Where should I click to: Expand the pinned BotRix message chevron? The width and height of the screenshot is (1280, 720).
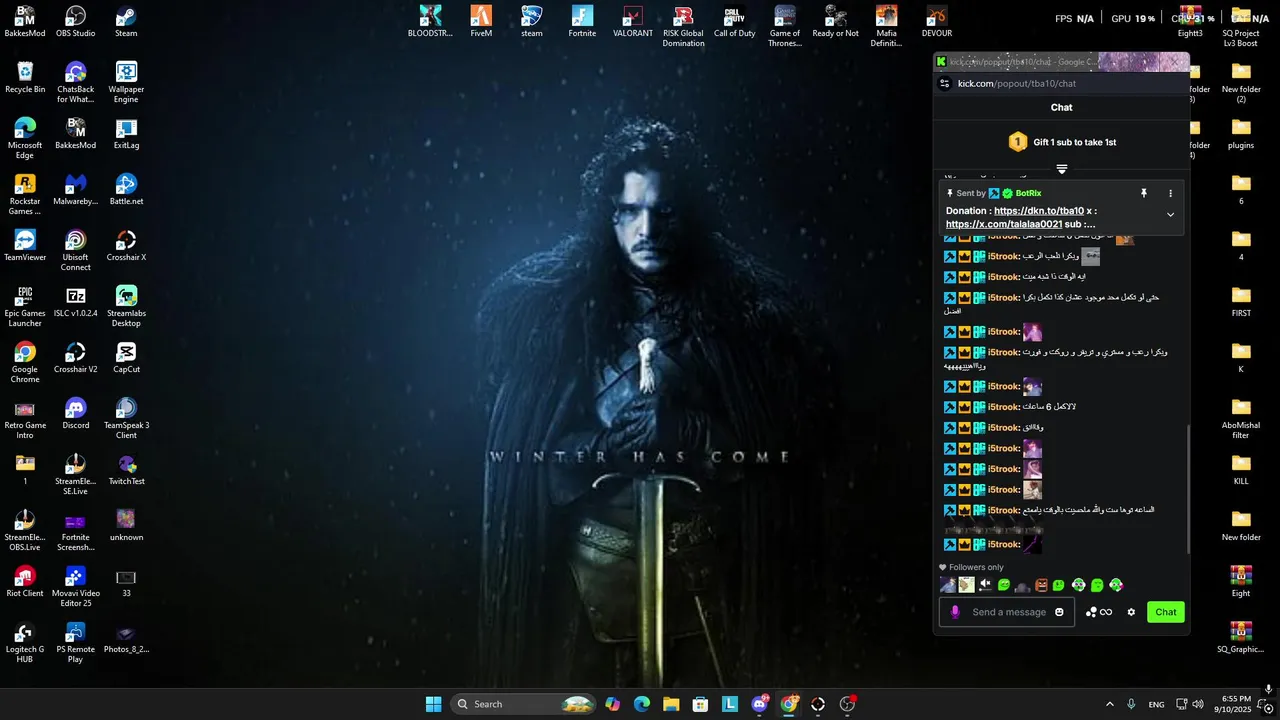point(1170,214)
